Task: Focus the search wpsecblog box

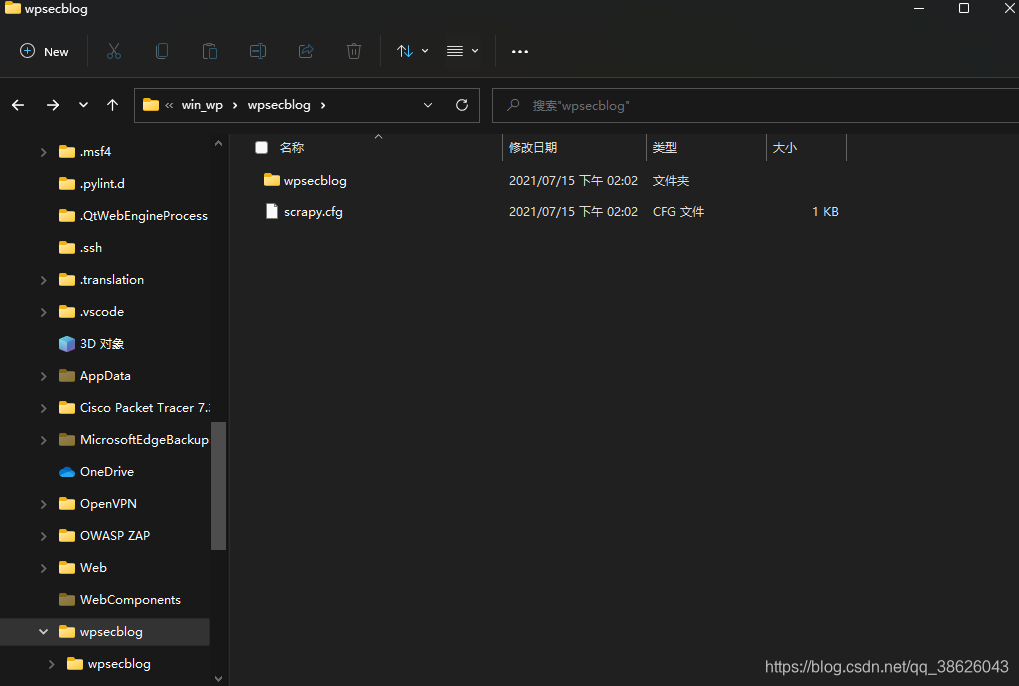Action: click(755, 105)
